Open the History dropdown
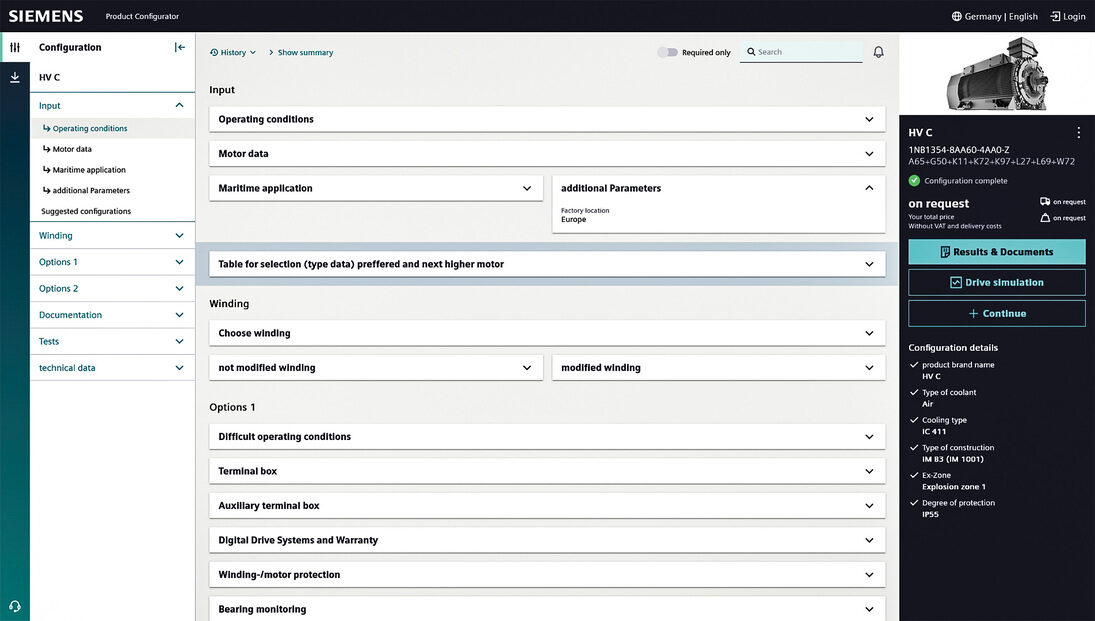The image size is (1095, 621). click(x=233, y=52)
